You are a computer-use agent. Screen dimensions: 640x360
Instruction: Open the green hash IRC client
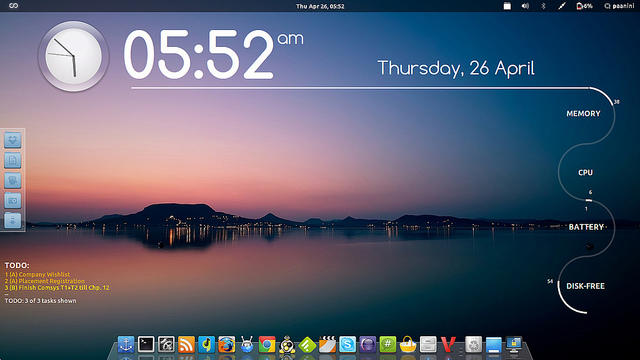[388, 344]
